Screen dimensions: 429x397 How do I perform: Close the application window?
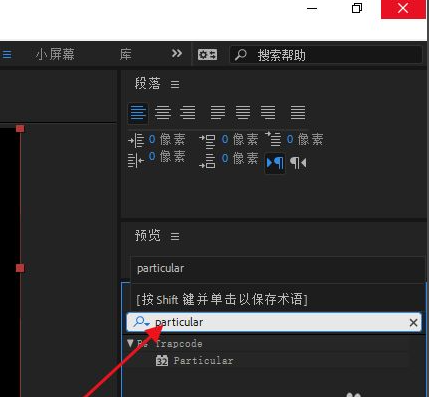403,8
